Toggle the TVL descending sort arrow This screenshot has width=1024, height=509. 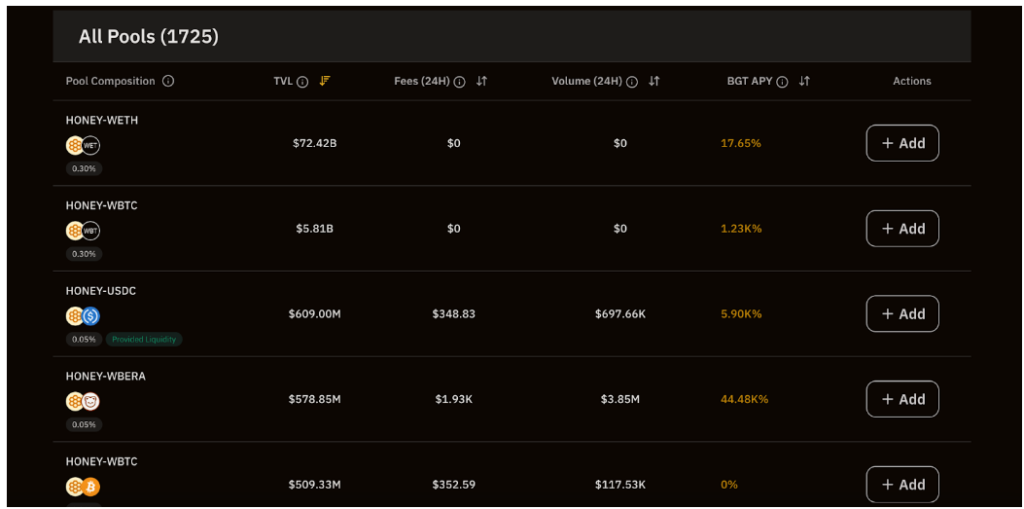point(324,81)
